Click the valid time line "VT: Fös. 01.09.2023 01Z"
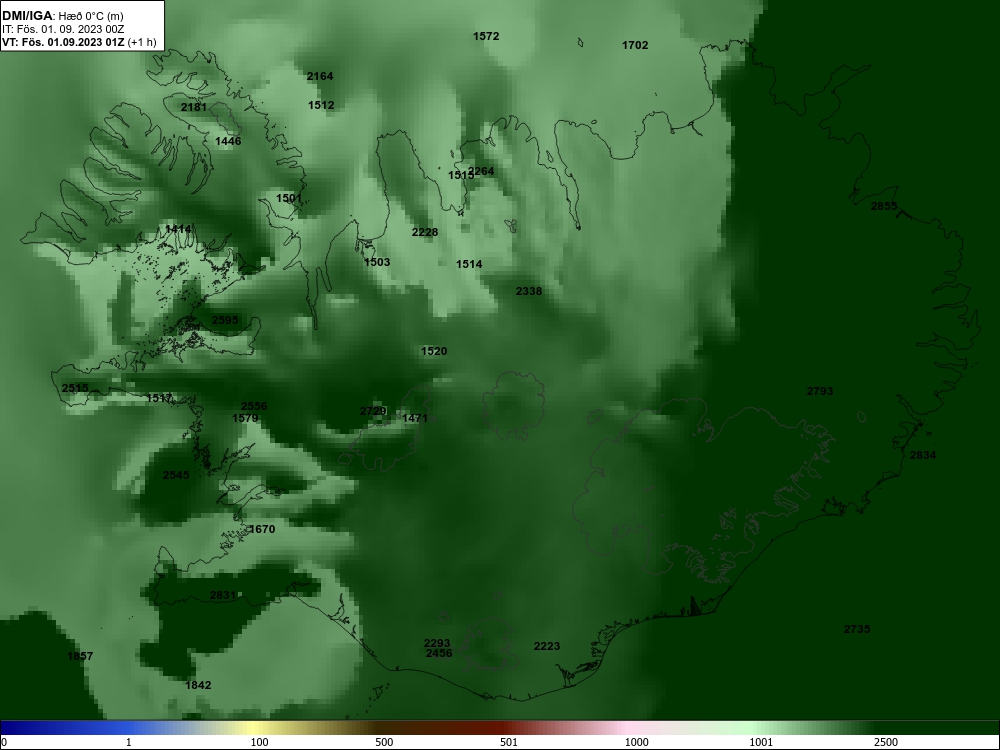Screen dimensions: 1000x750 click(63, 43)
